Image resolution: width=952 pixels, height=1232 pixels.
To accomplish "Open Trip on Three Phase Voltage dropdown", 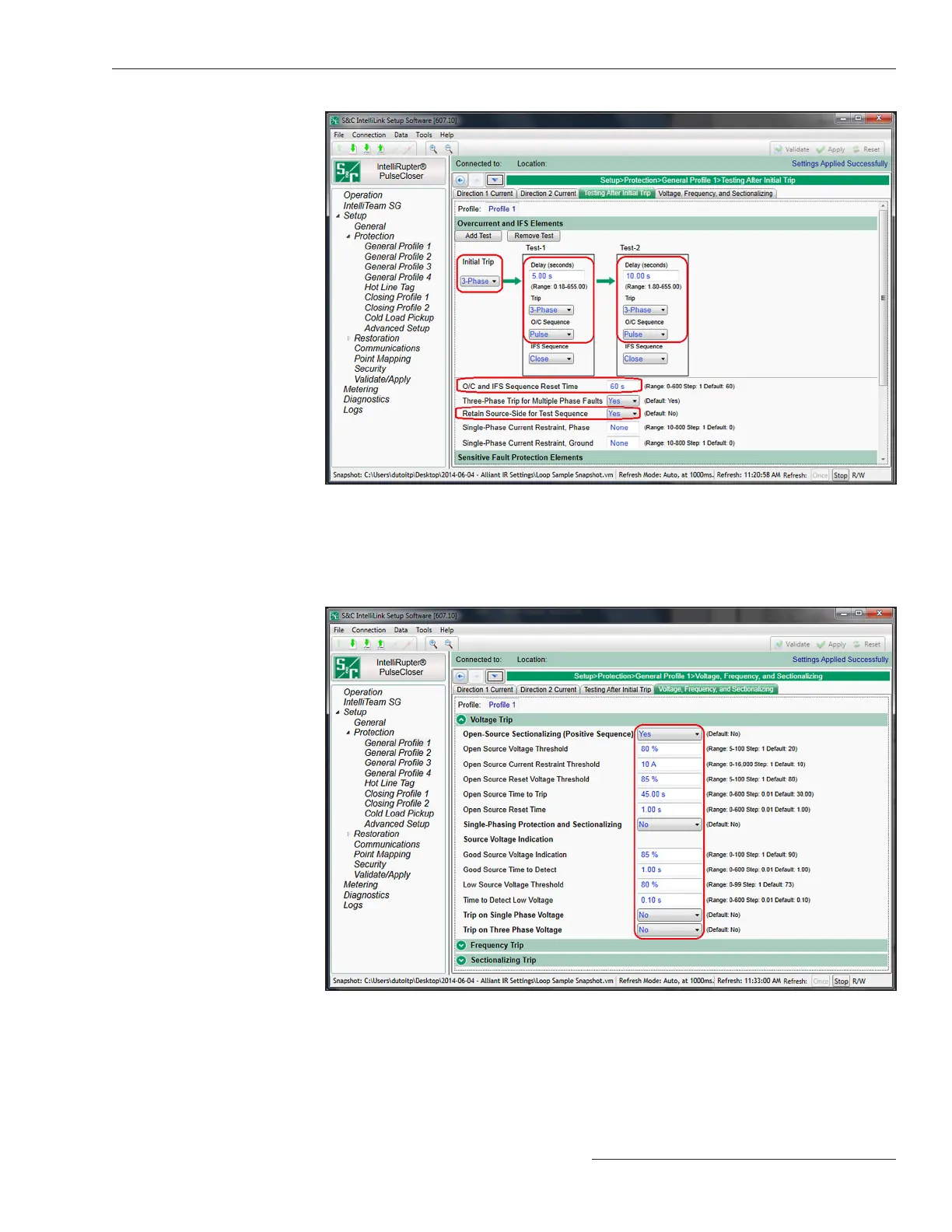I will tap(669, 929).
